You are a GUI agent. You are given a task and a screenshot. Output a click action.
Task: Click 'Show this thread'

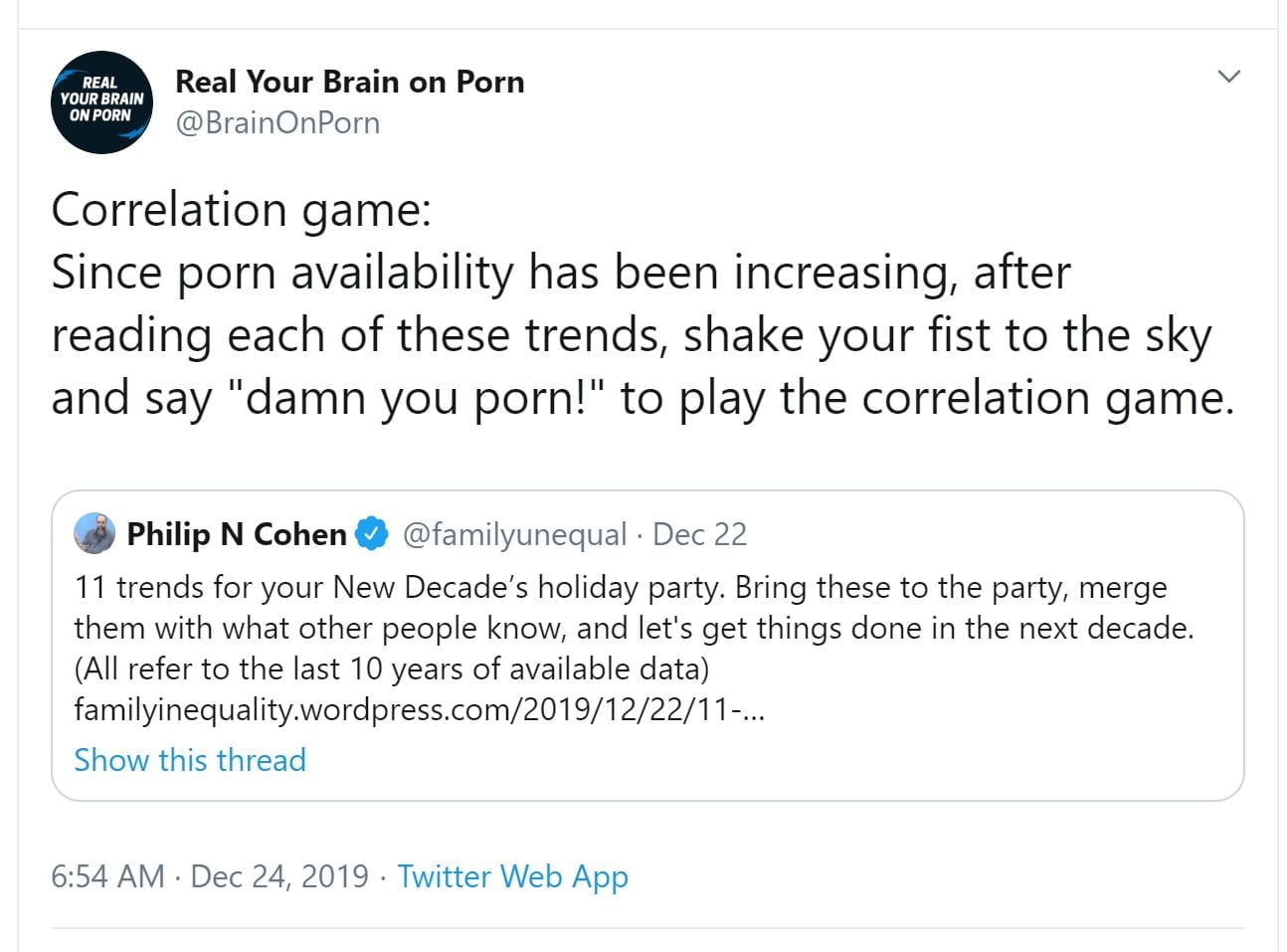tap(190, 760)
